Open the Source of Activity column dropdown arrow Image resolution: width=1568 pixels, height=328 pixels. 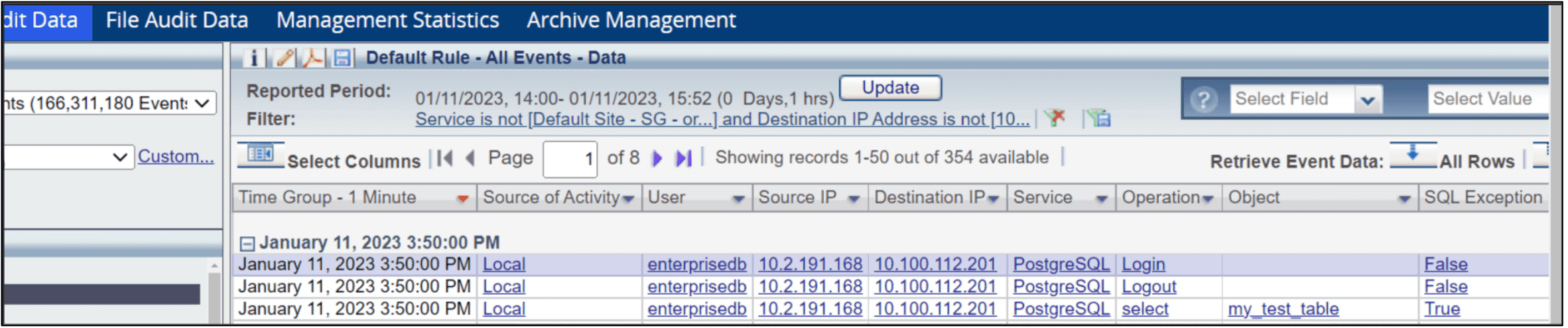(x=627, y=199)
